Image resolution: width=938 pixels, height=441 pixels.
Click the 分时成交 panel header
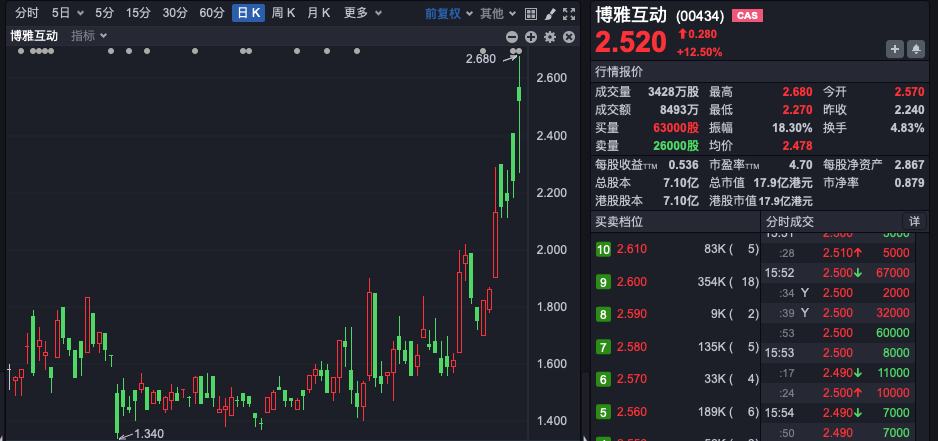pyautogui.click(x=790, y=221)
